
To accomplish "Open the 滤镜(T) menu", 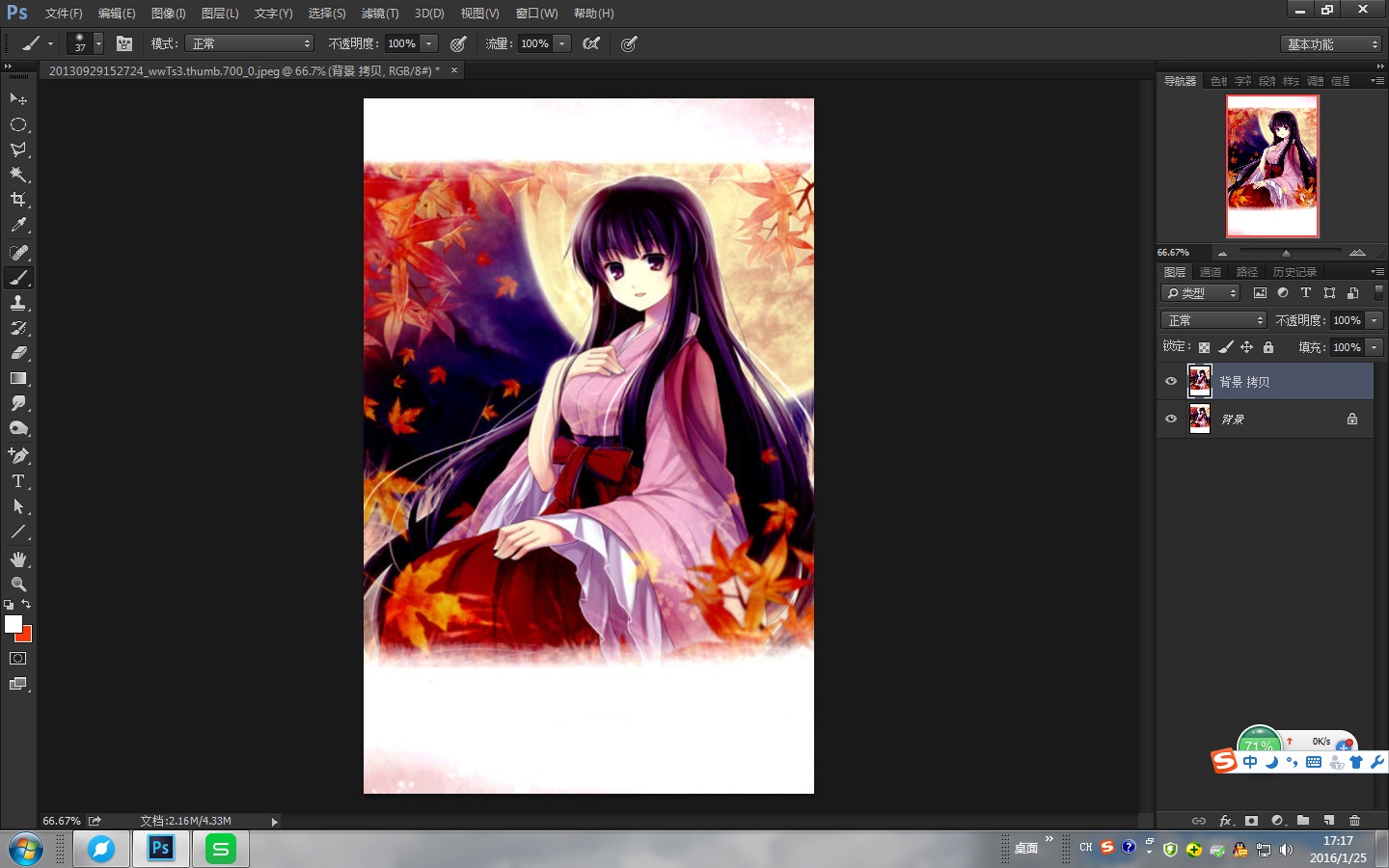I will (x=380, y=14).
